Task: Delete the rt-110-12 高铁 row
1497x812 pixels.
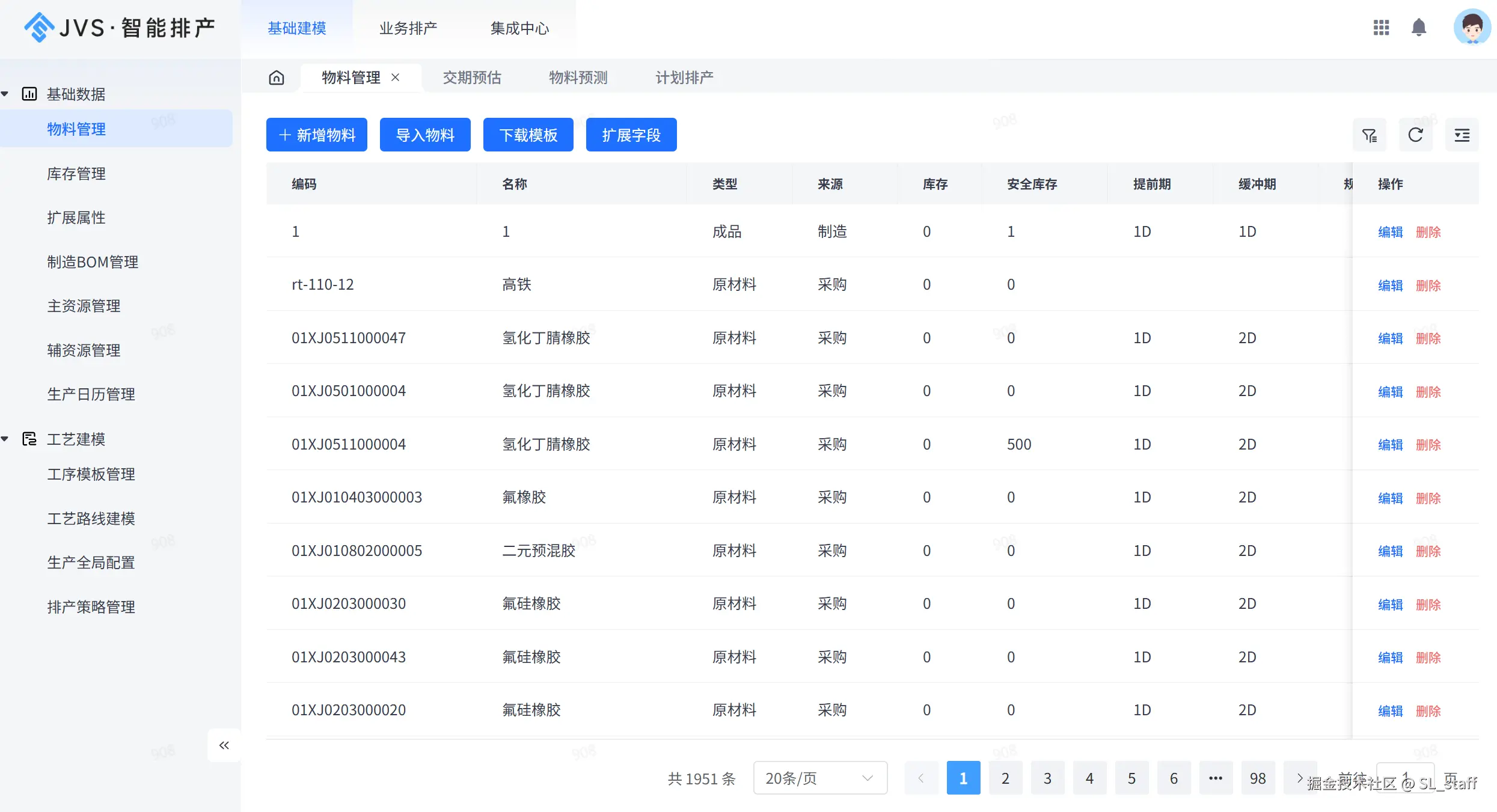Action: point(1428,285)
